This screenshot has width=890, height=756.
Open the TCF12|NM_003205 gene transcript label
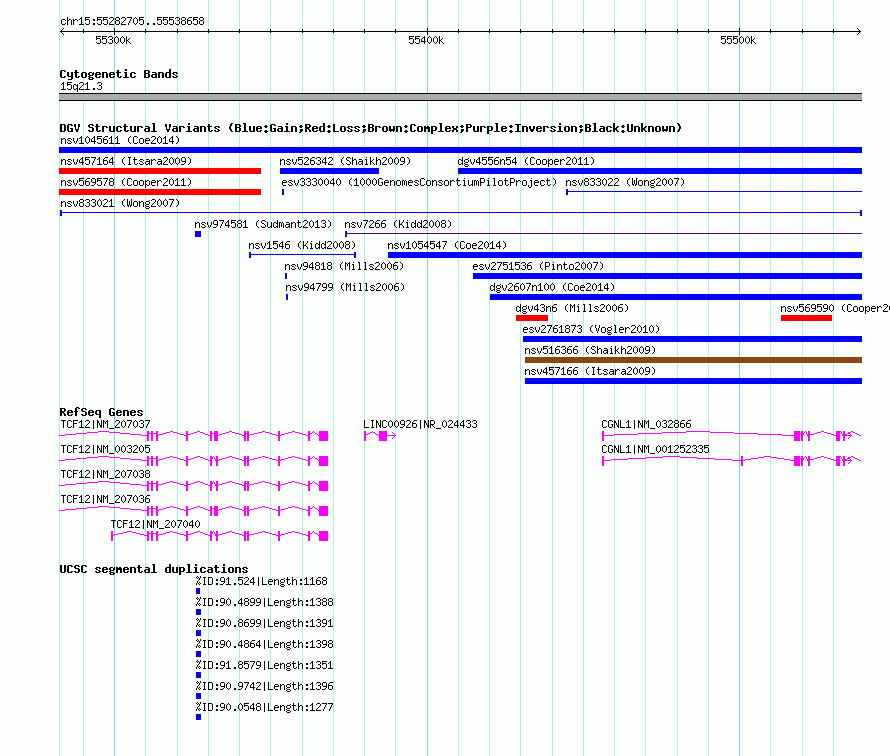105,449
